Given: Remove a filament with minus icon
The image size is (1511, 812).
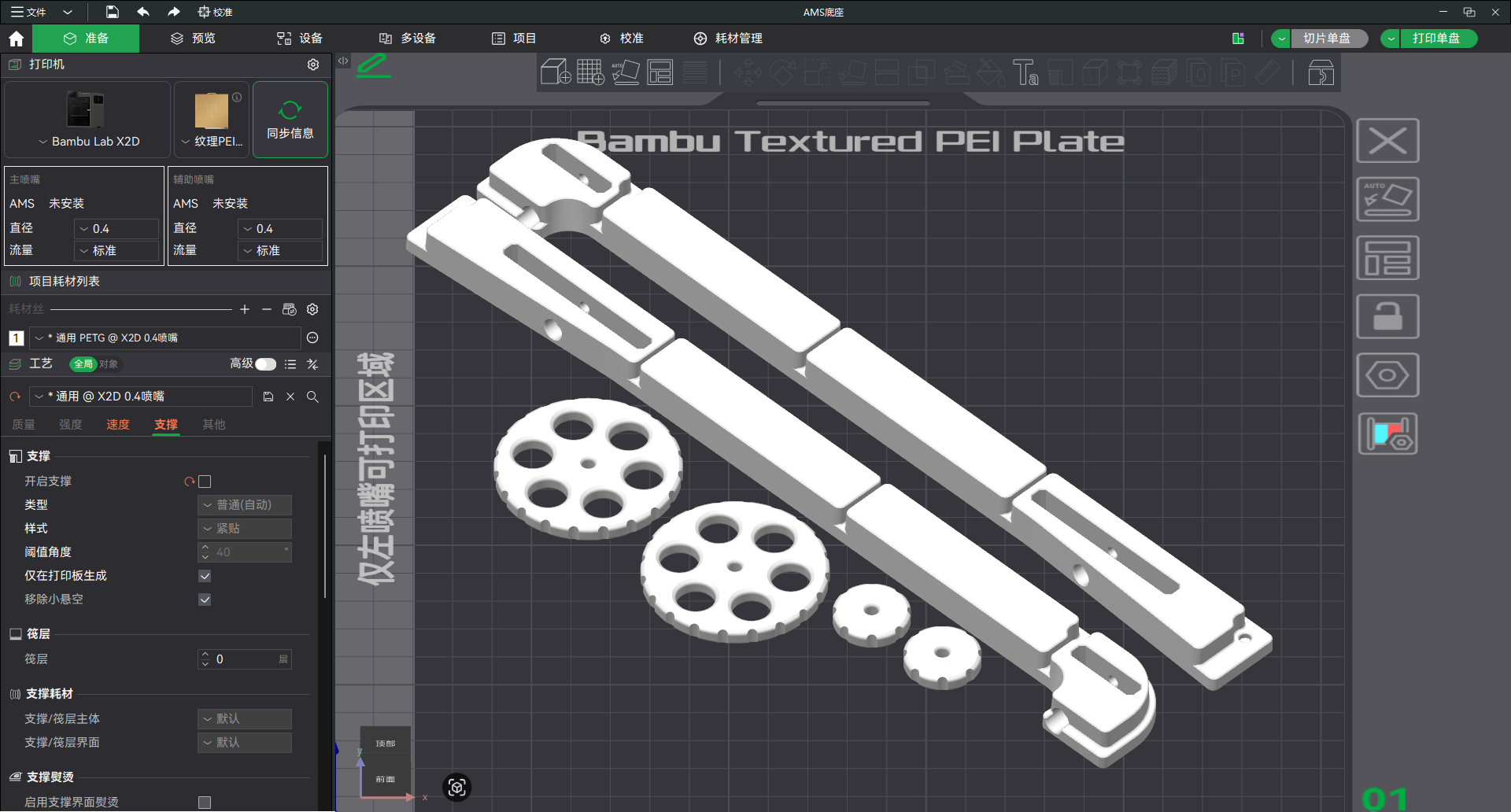Looking at the screenshot, I should (267, 309).
